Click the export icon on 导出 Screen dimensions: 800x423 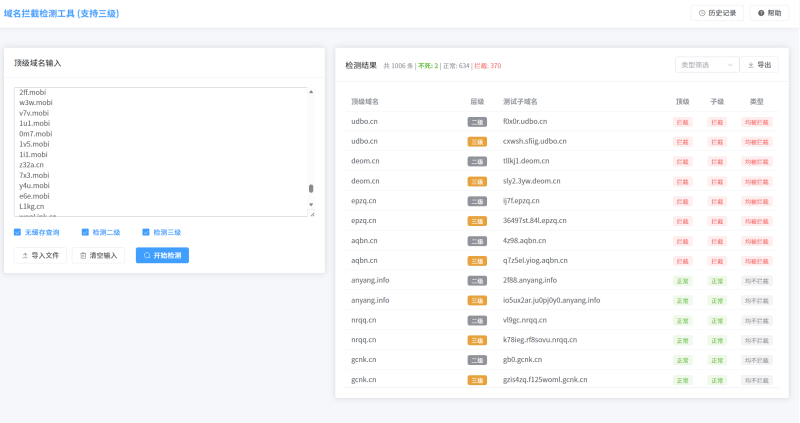coord(751,65)
